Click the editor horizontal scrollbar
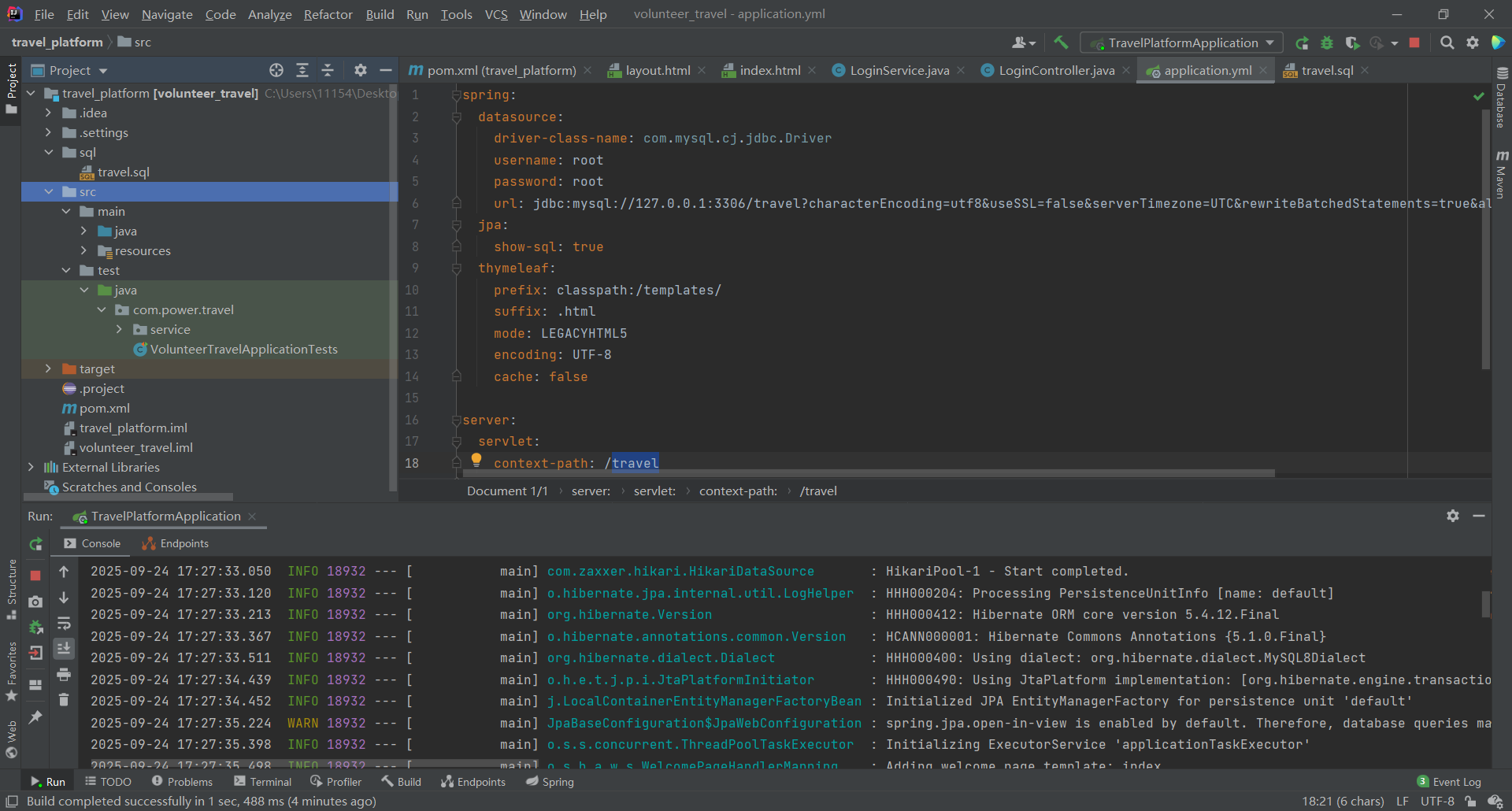This screenshot has height=811, width=1512. (x=869, y=473)
